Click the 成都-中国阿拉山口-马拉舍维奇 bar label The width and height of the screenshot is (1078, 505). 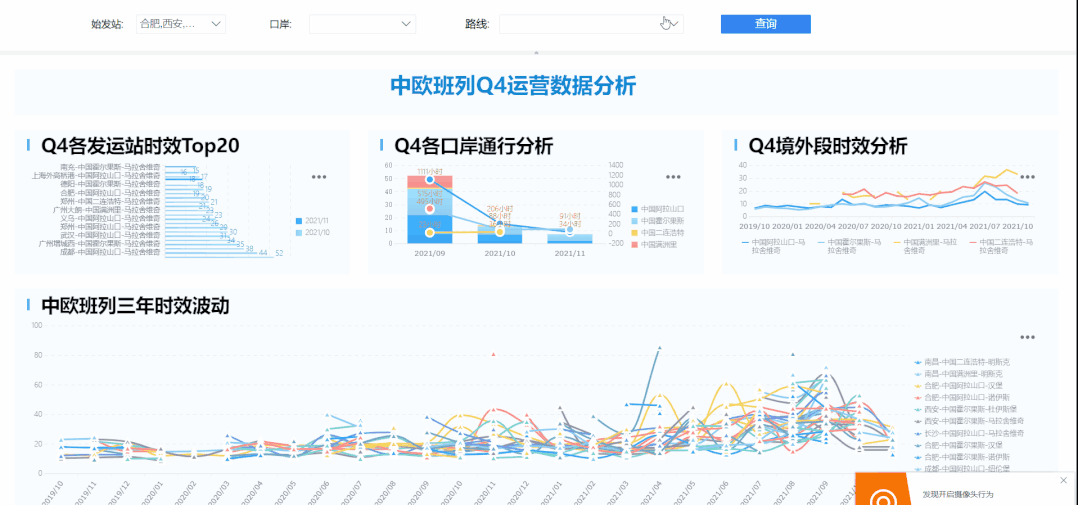pyautogui.click(x=111, y=253)
